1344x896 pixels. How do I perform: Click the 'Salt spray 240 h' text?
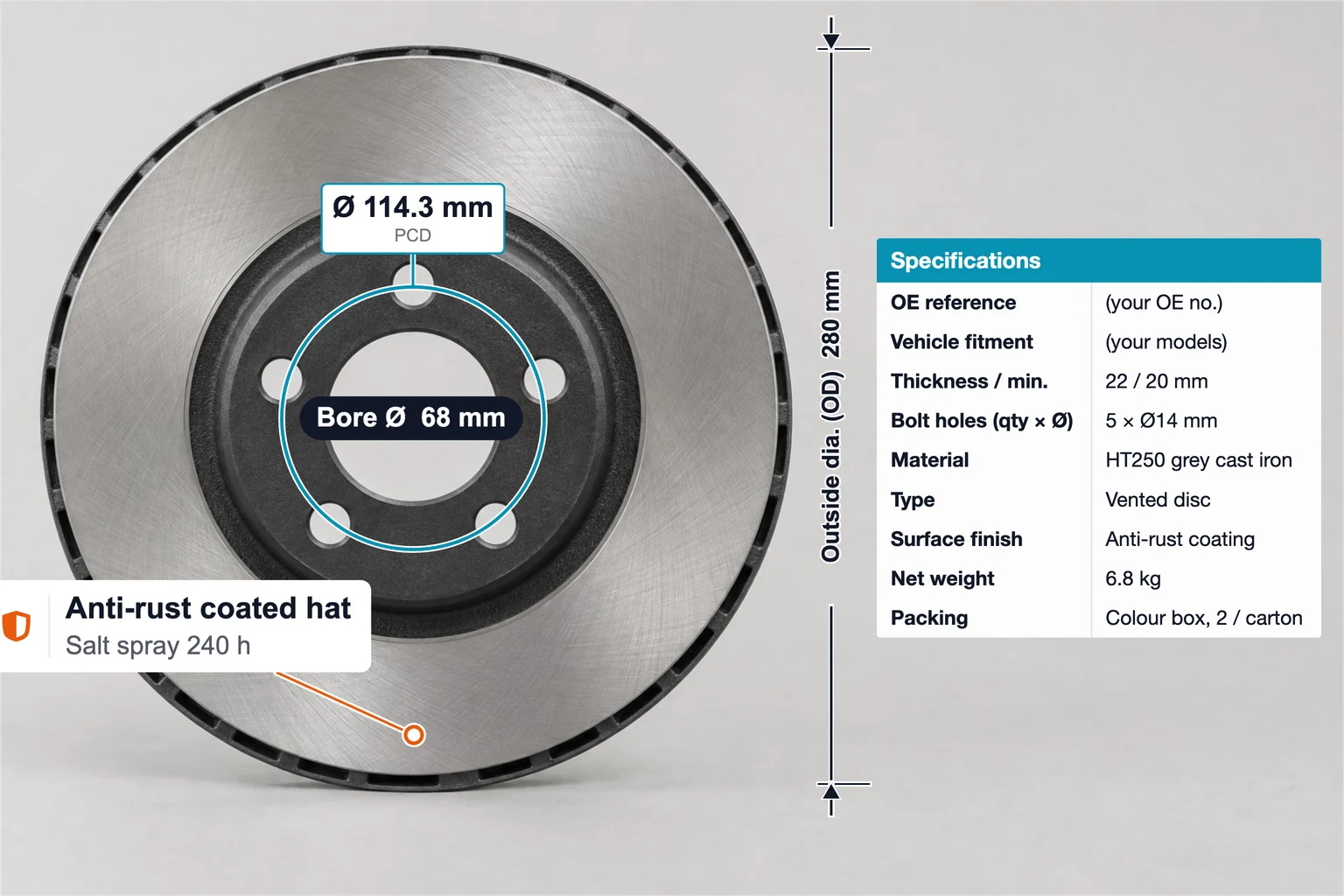[x=158, y=646]
